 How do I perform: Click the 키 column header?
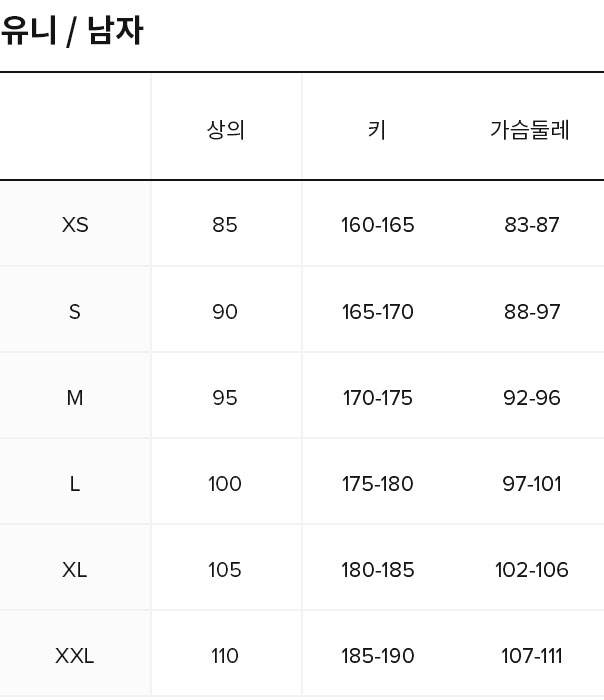click(377, 130)
